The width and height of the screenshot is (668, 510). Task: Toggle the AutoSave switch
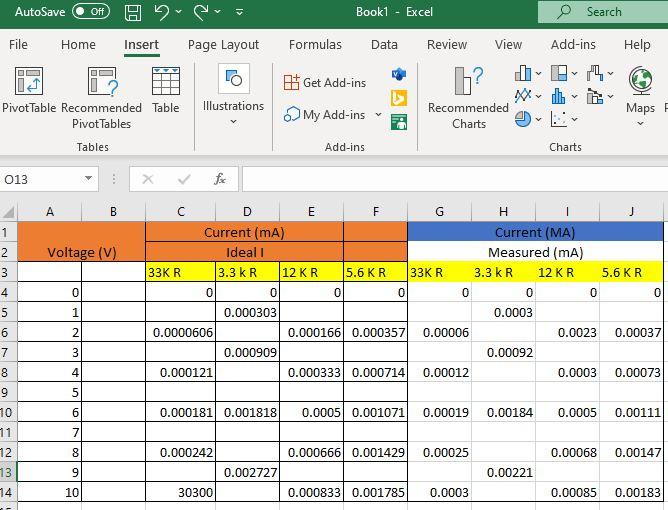[x=91, y=12]
